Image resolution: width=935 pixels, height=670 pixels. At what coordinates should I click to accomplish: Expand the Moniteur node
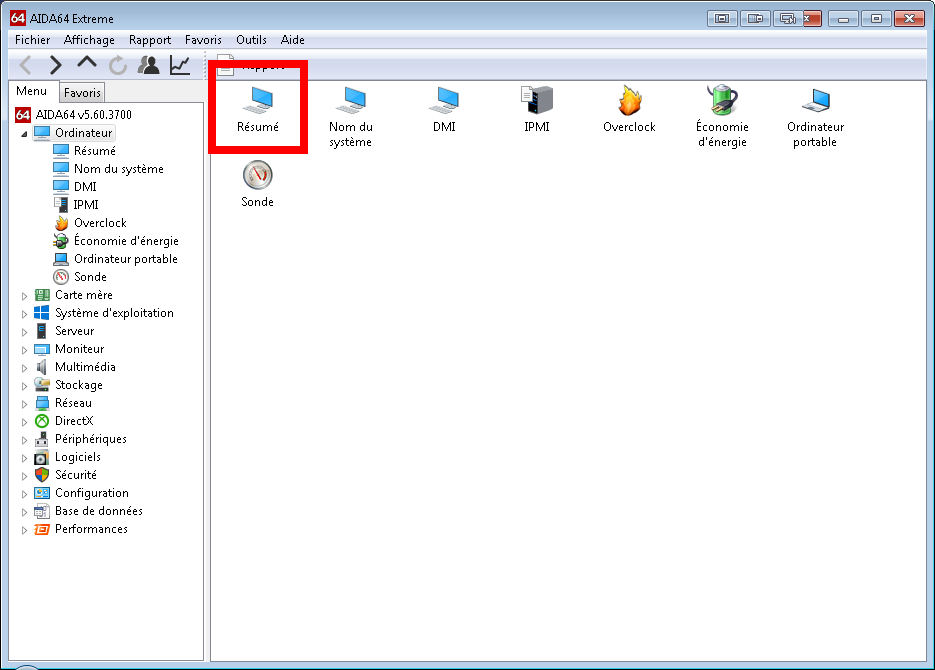[24, 350]
